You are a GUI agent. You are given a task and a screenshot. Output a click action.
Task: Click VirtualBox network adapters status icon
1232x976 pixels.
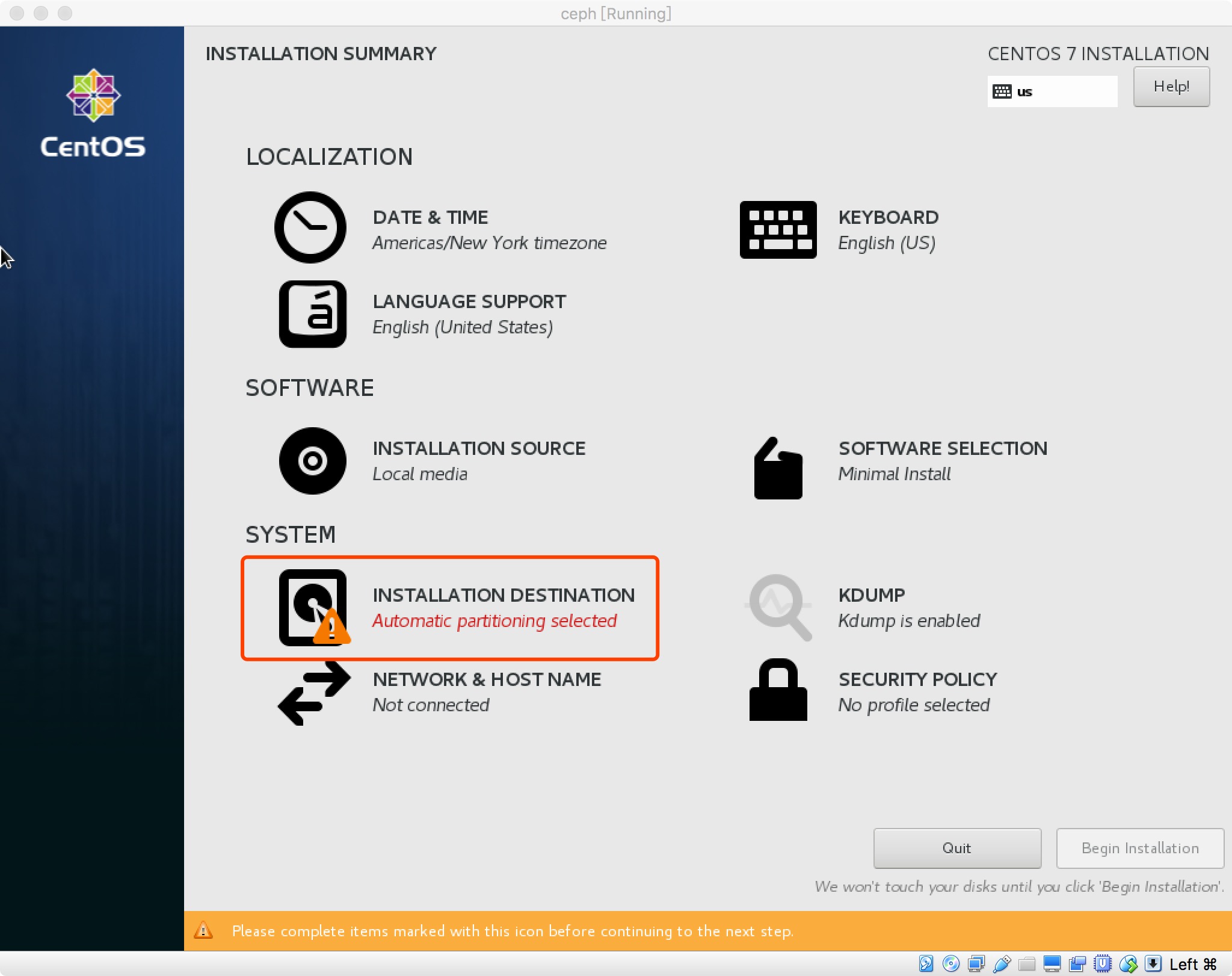pyautogui.click(x=976, y=964)
